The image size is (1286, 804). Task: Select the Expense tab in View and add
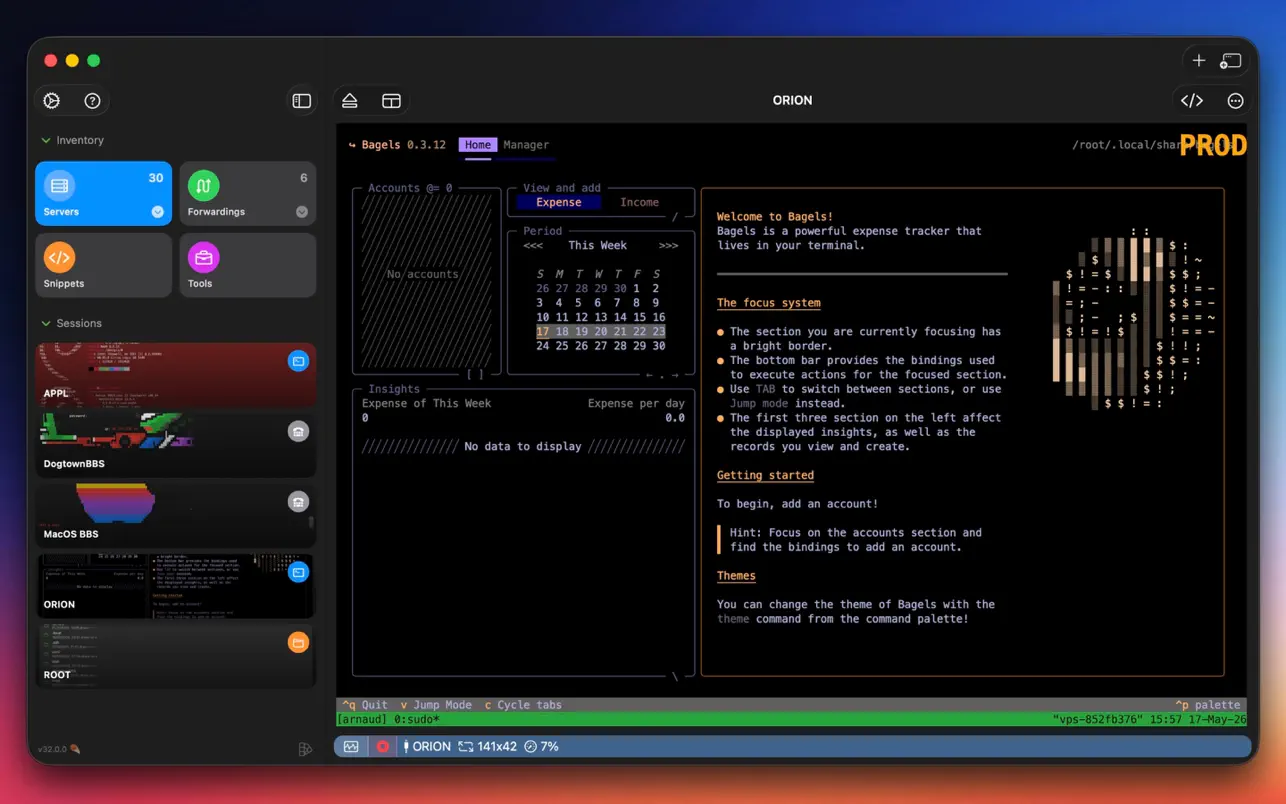point(558,202)
